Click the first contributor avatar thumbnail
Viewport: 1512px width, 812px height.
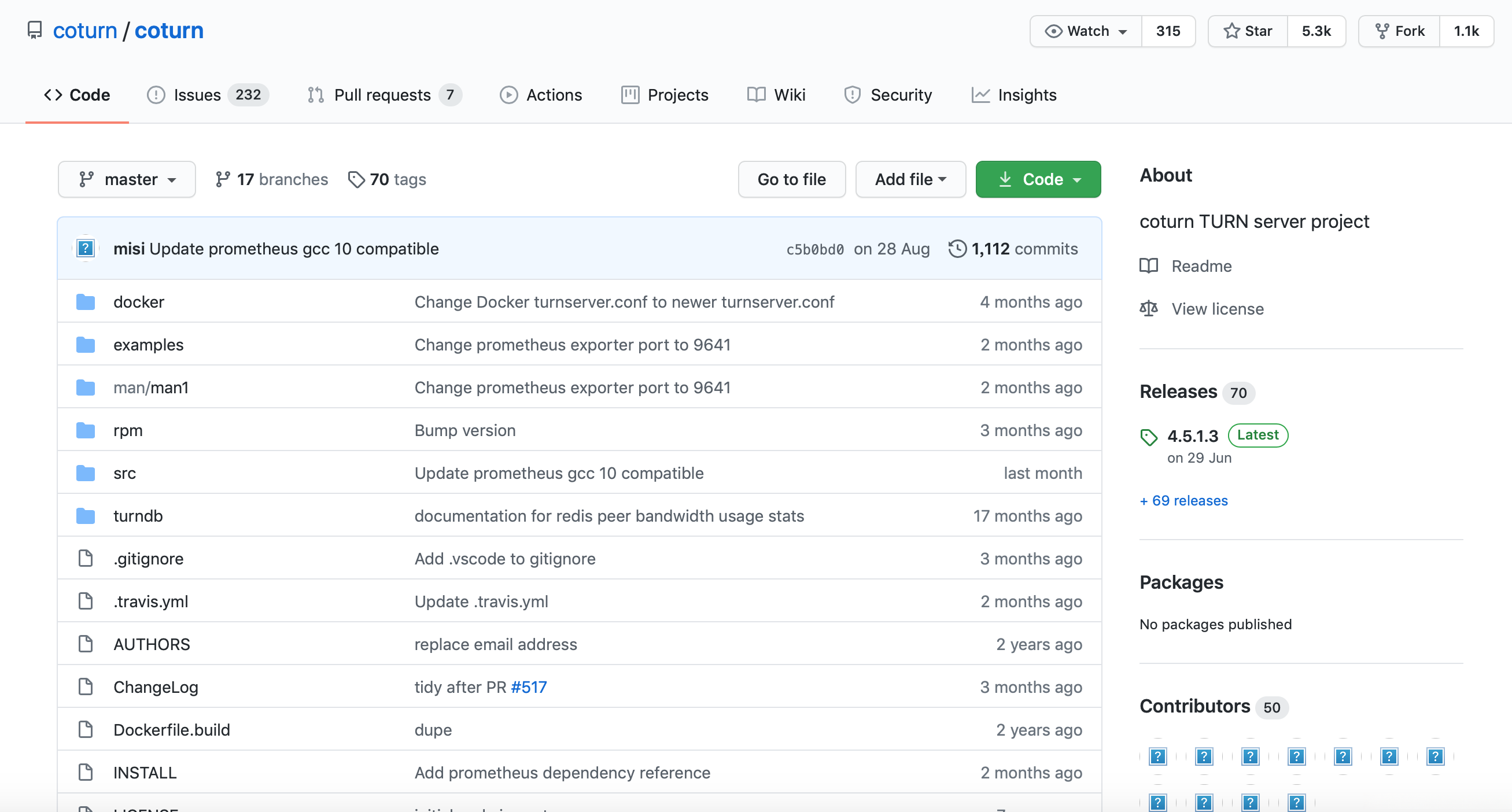[x=1157, y=756]
